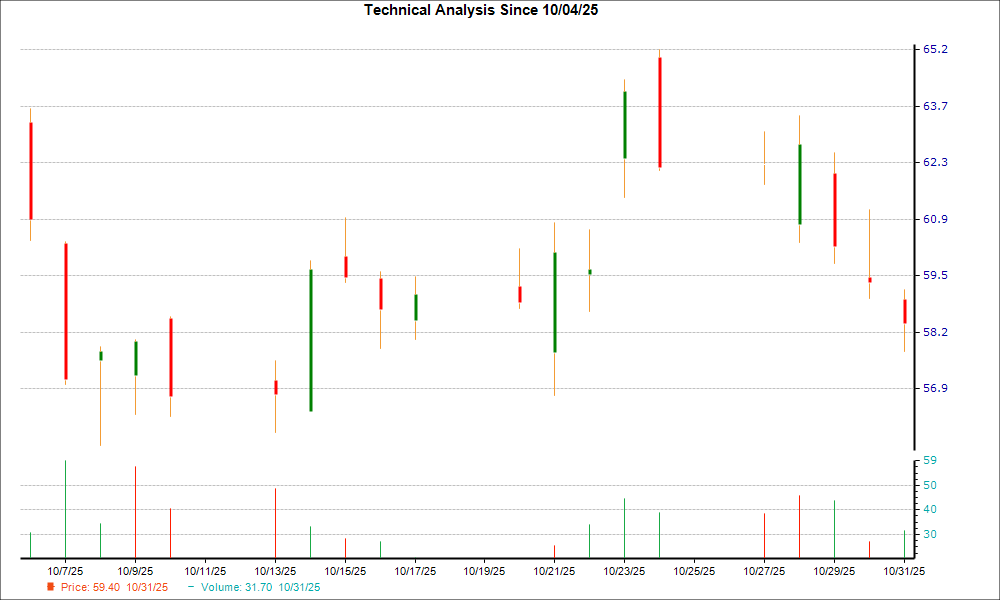
Task: Select the green volume bar below 10/23/25
Action: [x=625, y=525]
